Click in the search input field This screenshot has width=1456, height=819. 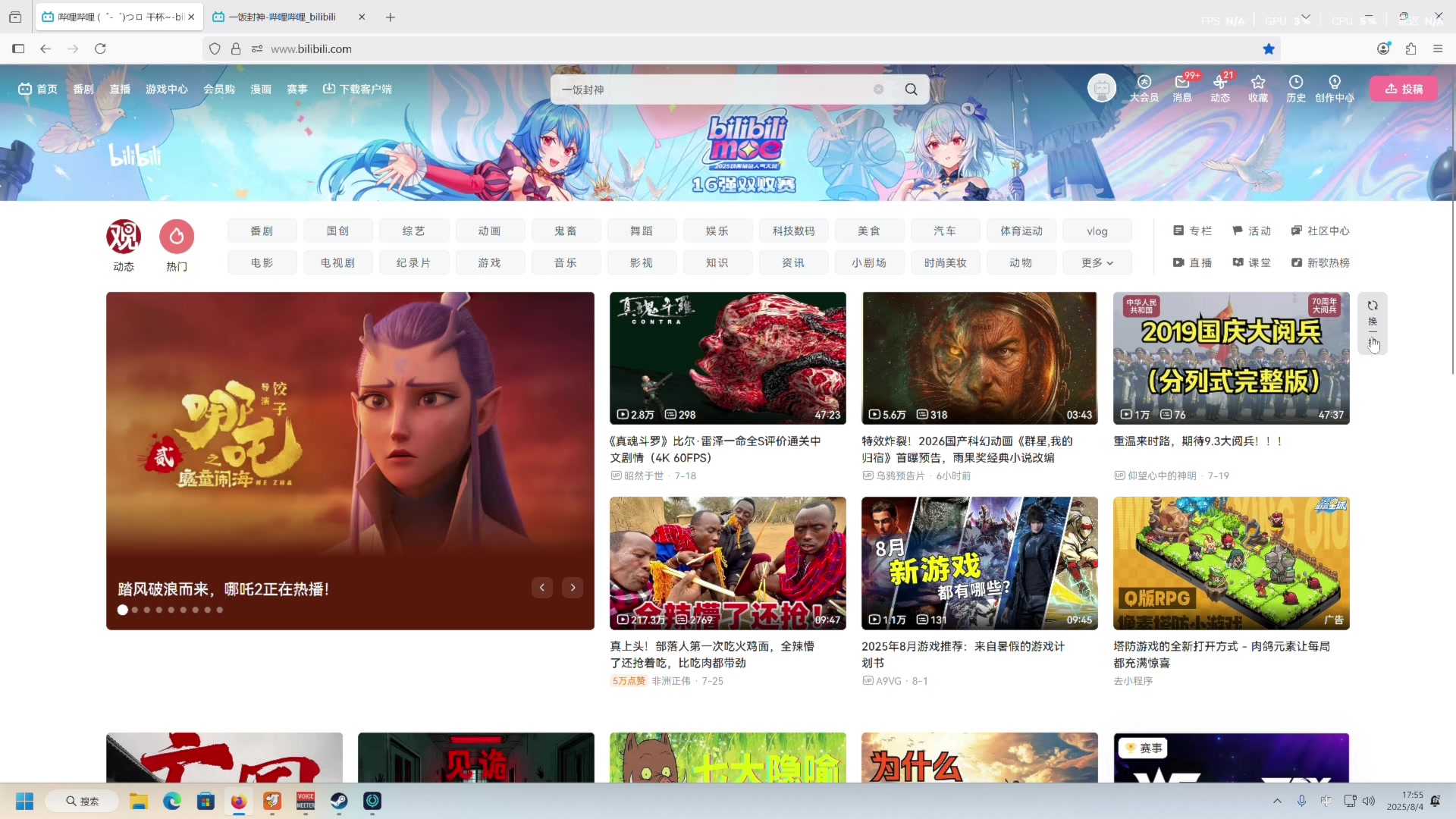click(713, 89)
